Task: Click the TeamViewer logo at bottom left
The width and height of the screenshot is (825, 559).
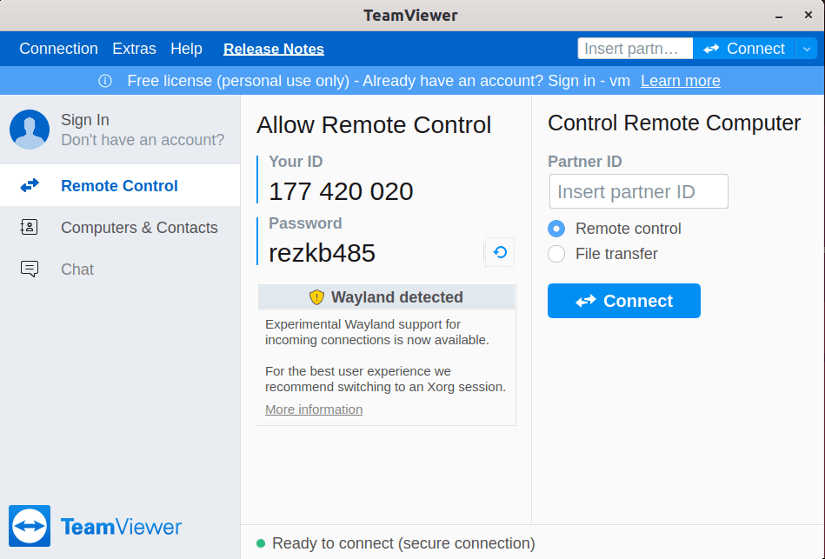Action: click(x=95, y=526)
